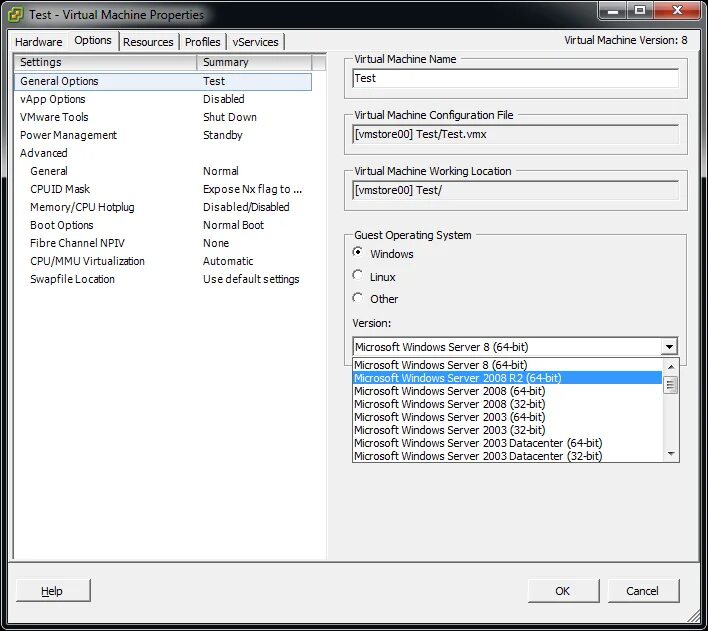Select the Power Management row
Image resolution: width=708 pixels, height=631 pixels.
tap(163, 136)
